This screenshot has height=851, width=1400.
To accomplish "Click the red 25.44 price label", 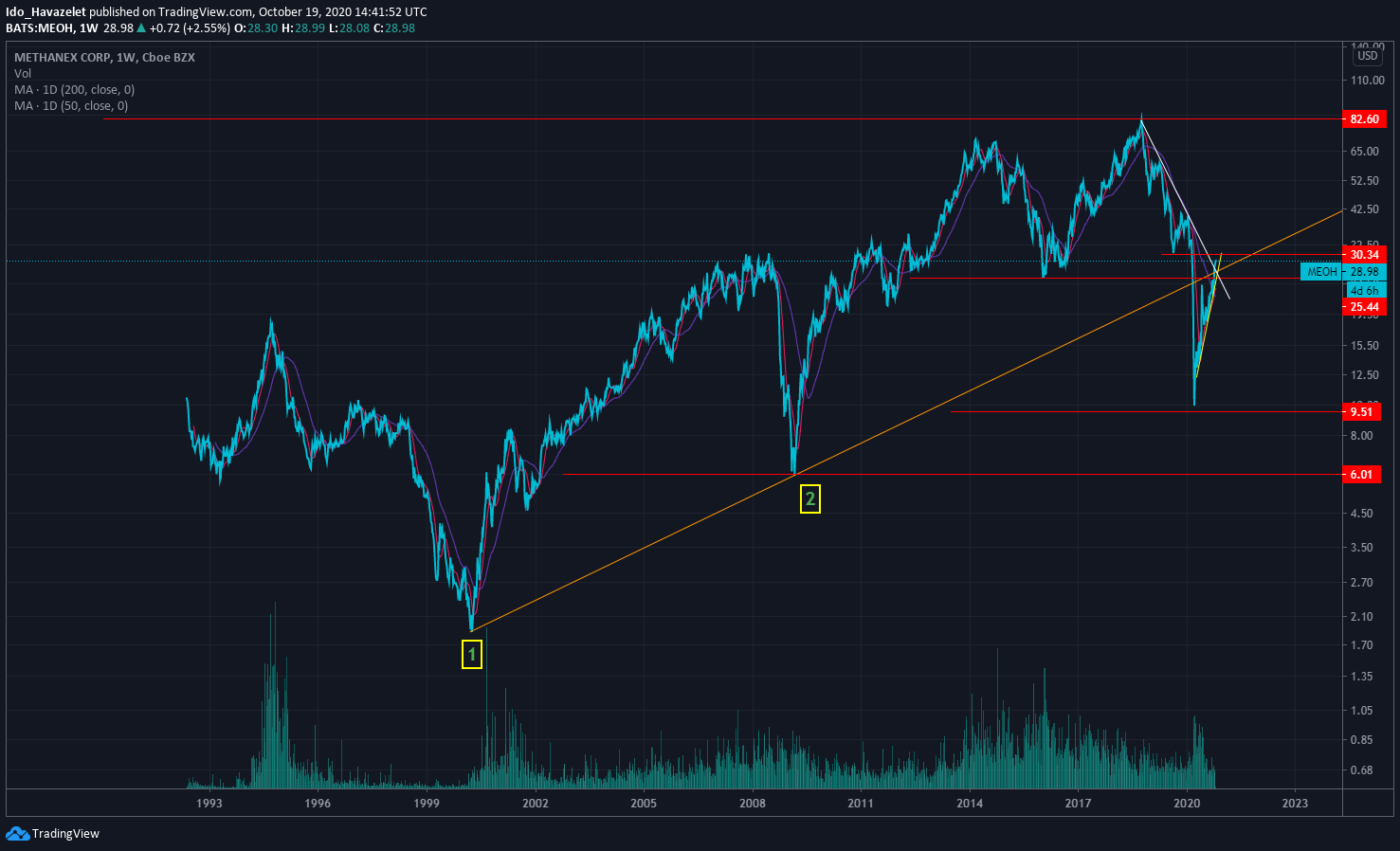I will pyautogui.click(x=1364, y=307).
